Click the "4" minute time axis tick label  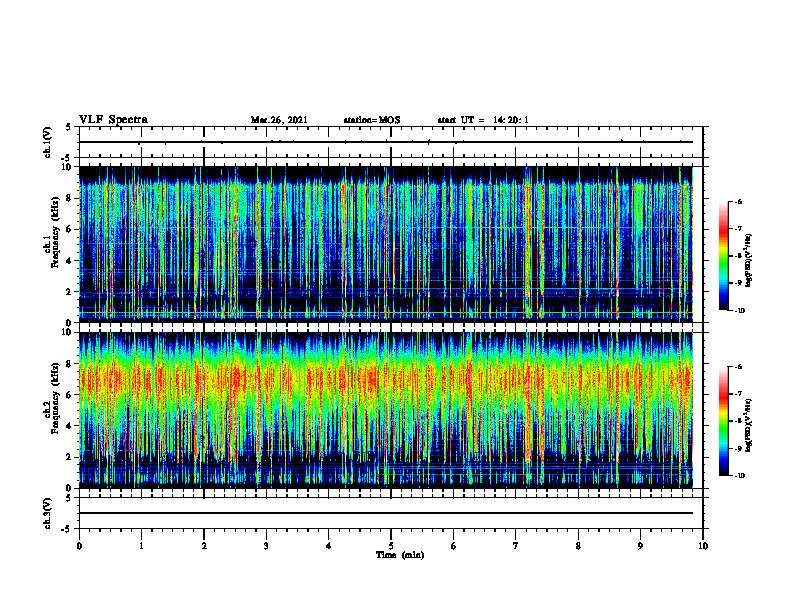(x=329, y=546)
